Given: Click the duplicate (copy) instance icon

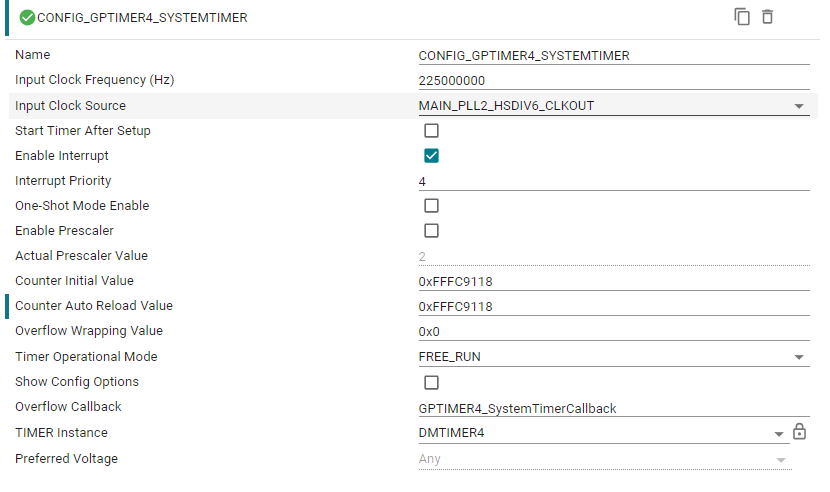Looking at the screenshot, I should (x=742, y=17).
